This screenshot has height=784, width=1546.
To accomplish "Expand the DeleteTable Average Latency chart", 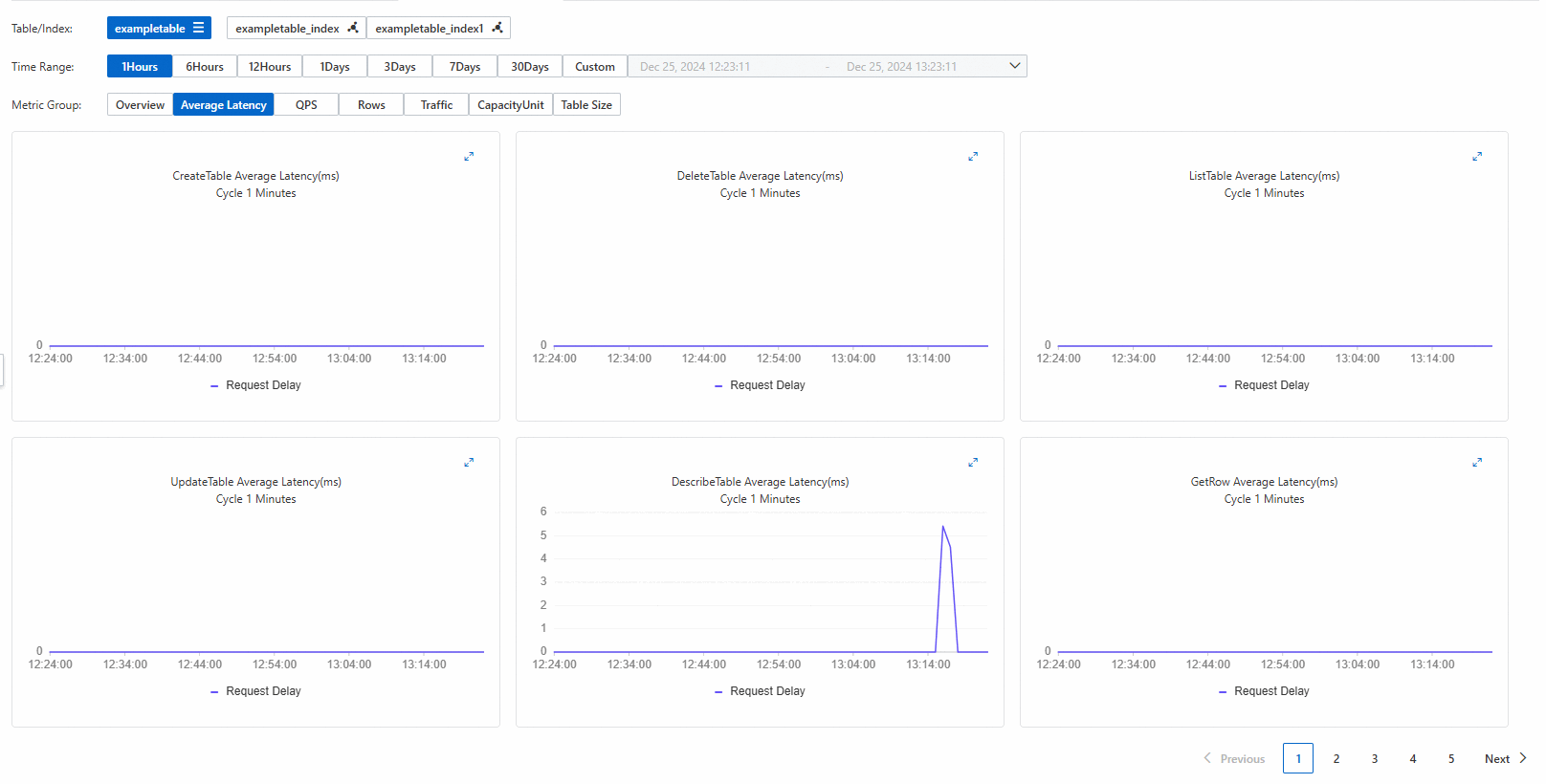I will pos(973,157).
